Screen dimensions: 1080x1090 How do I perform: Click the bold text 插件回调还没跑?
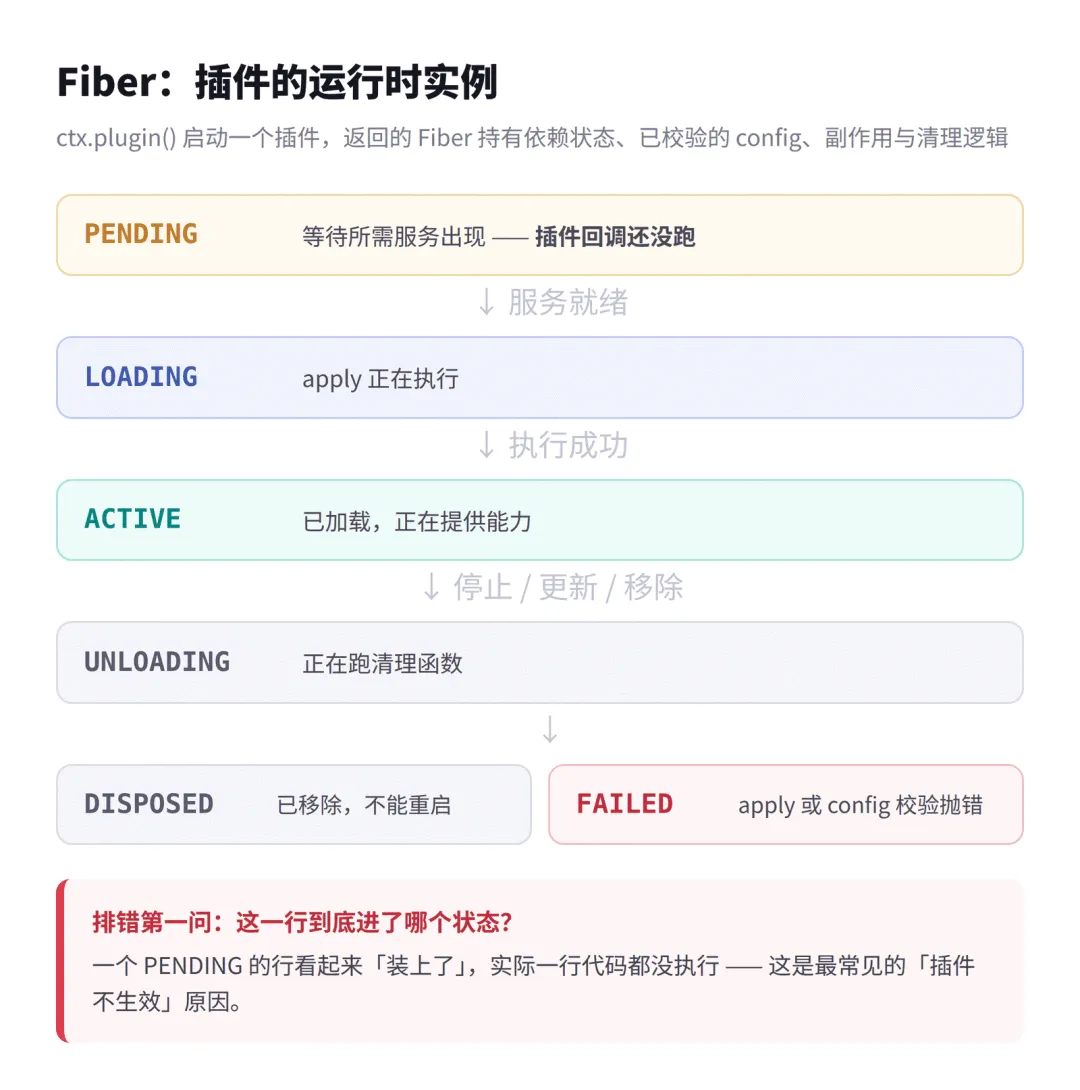[x=615, y=236]
